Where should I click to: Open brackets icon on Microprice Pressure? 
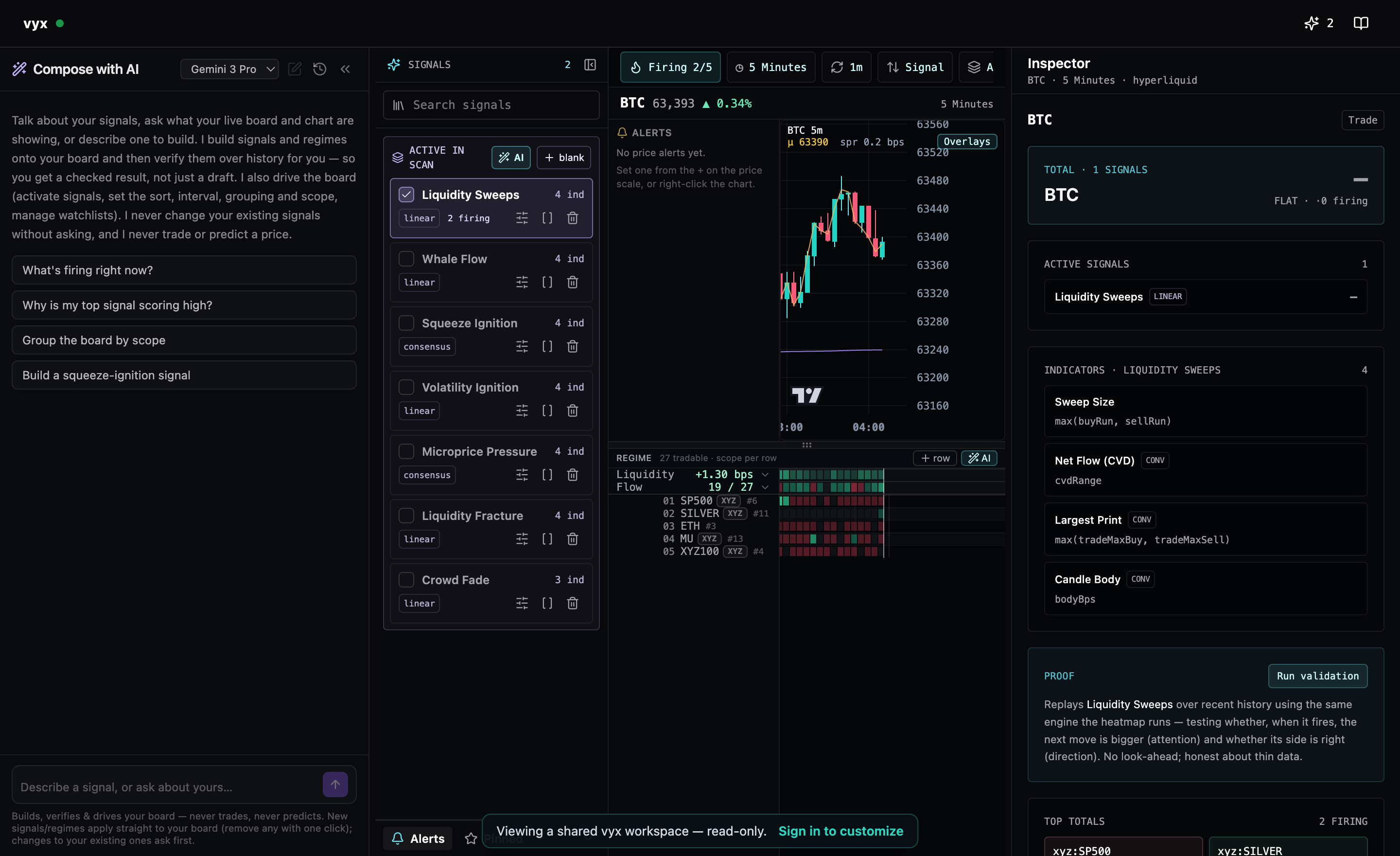tap(547, 475)
